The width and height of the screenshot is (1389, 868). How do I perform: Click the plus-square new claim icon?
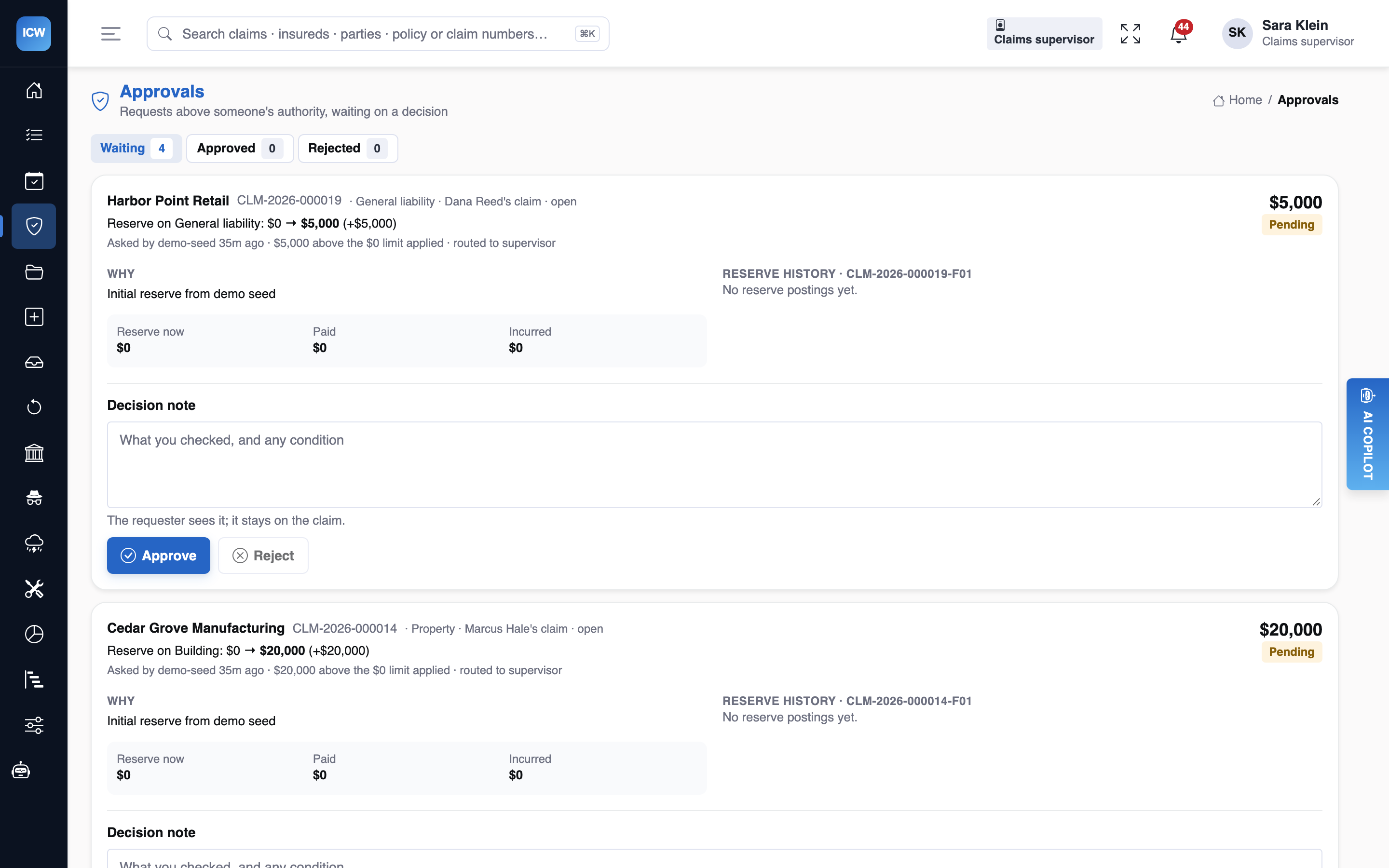(34, 317)
